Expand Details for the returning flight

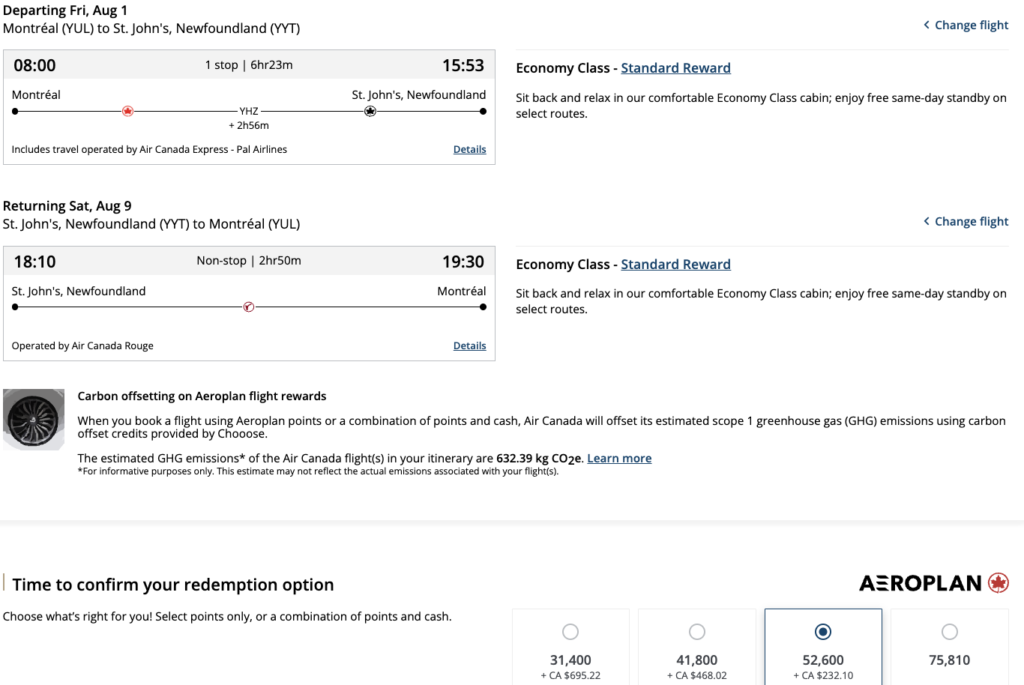[x=469, y=346]
